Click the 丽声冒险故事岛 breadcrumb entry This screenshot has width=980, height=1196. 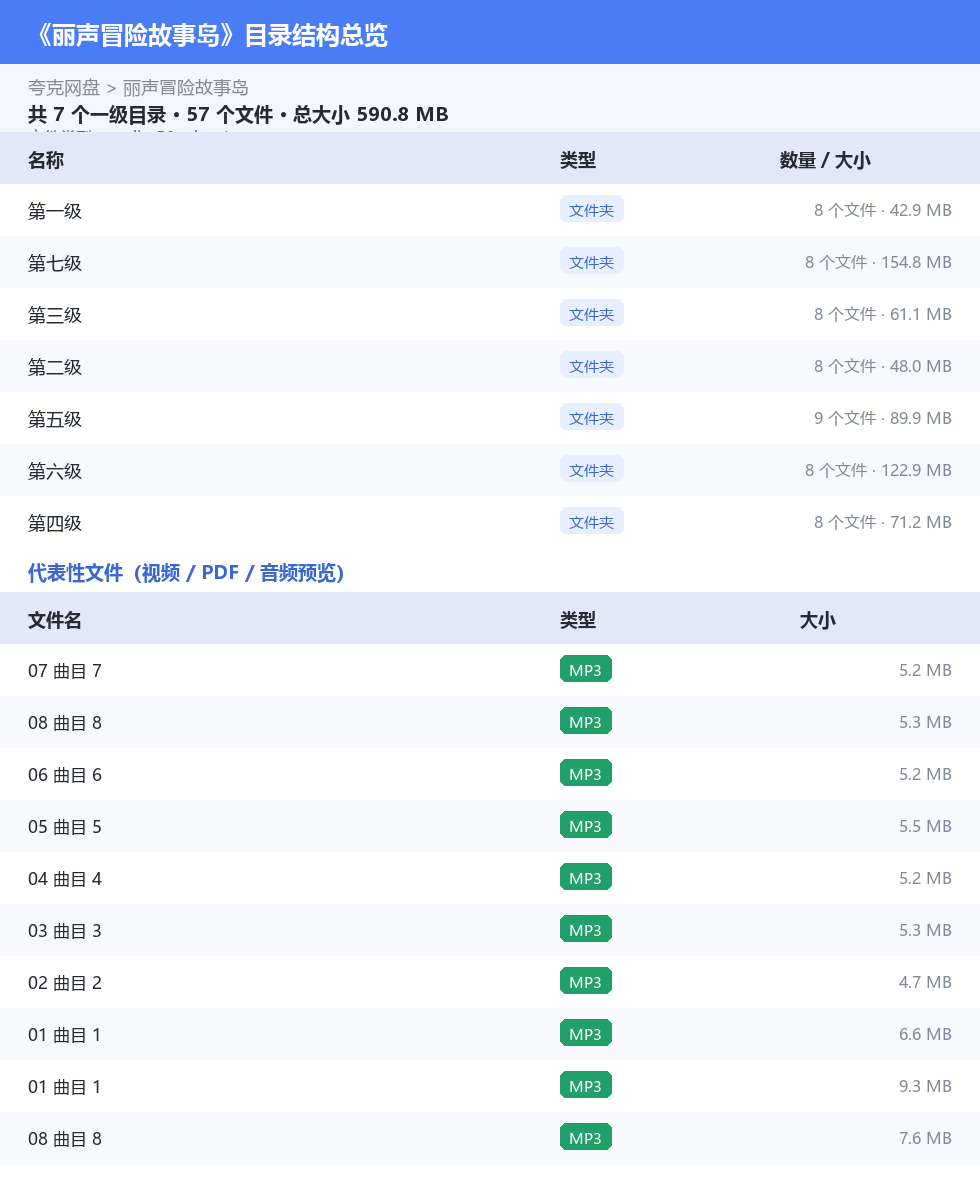(x=185, y=88)
